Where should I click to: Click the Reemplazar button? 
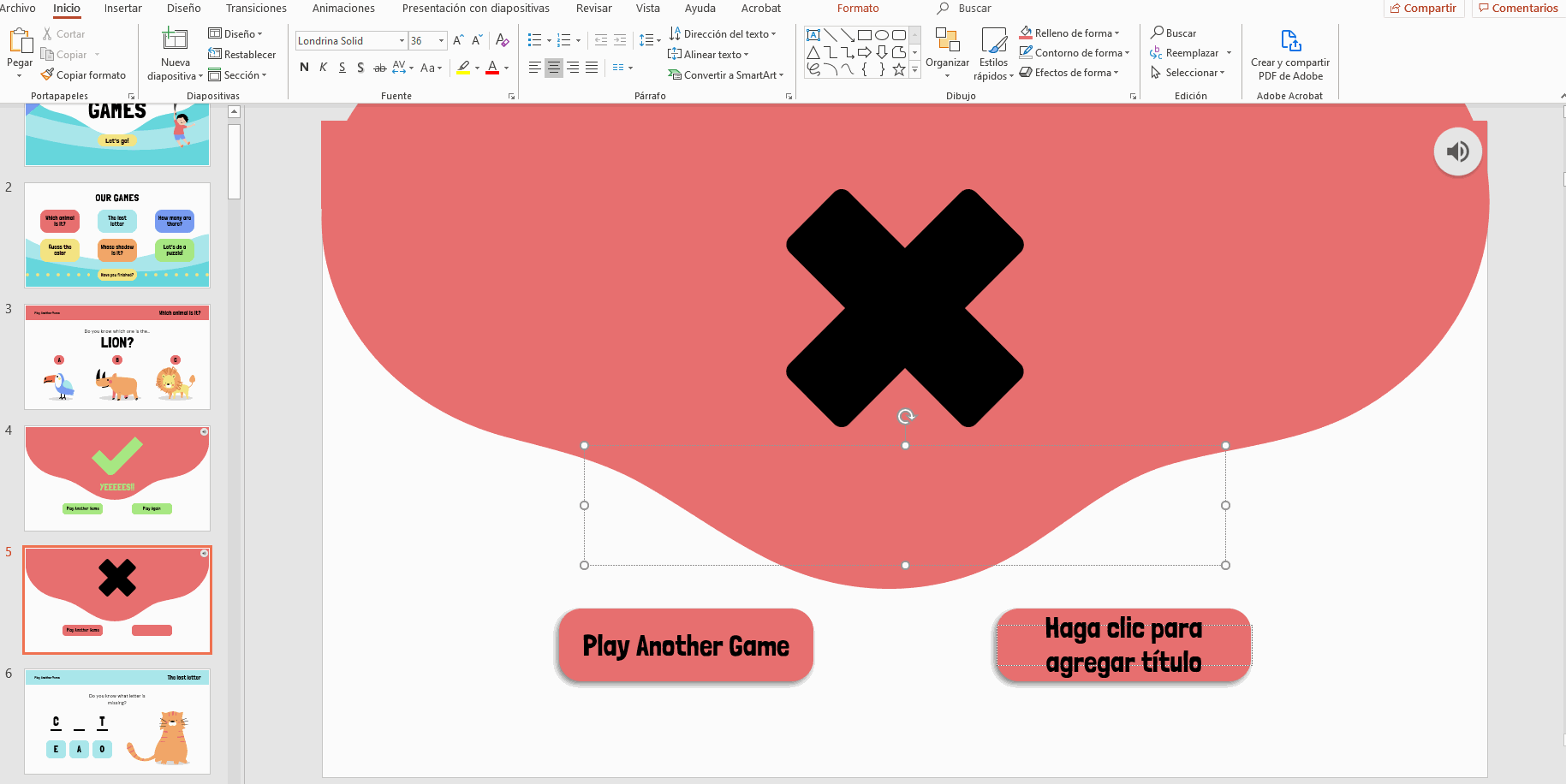click(1191, 52)
